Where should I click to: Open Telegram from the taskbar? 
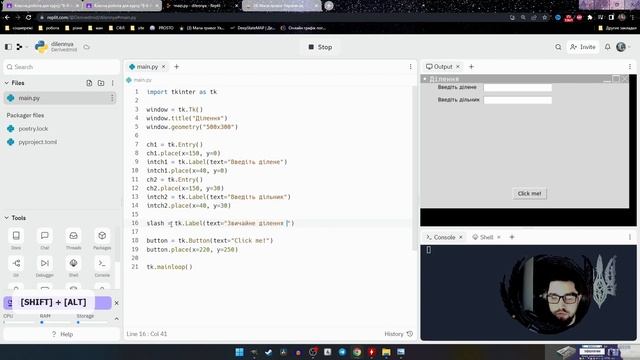tap(342, 352)
